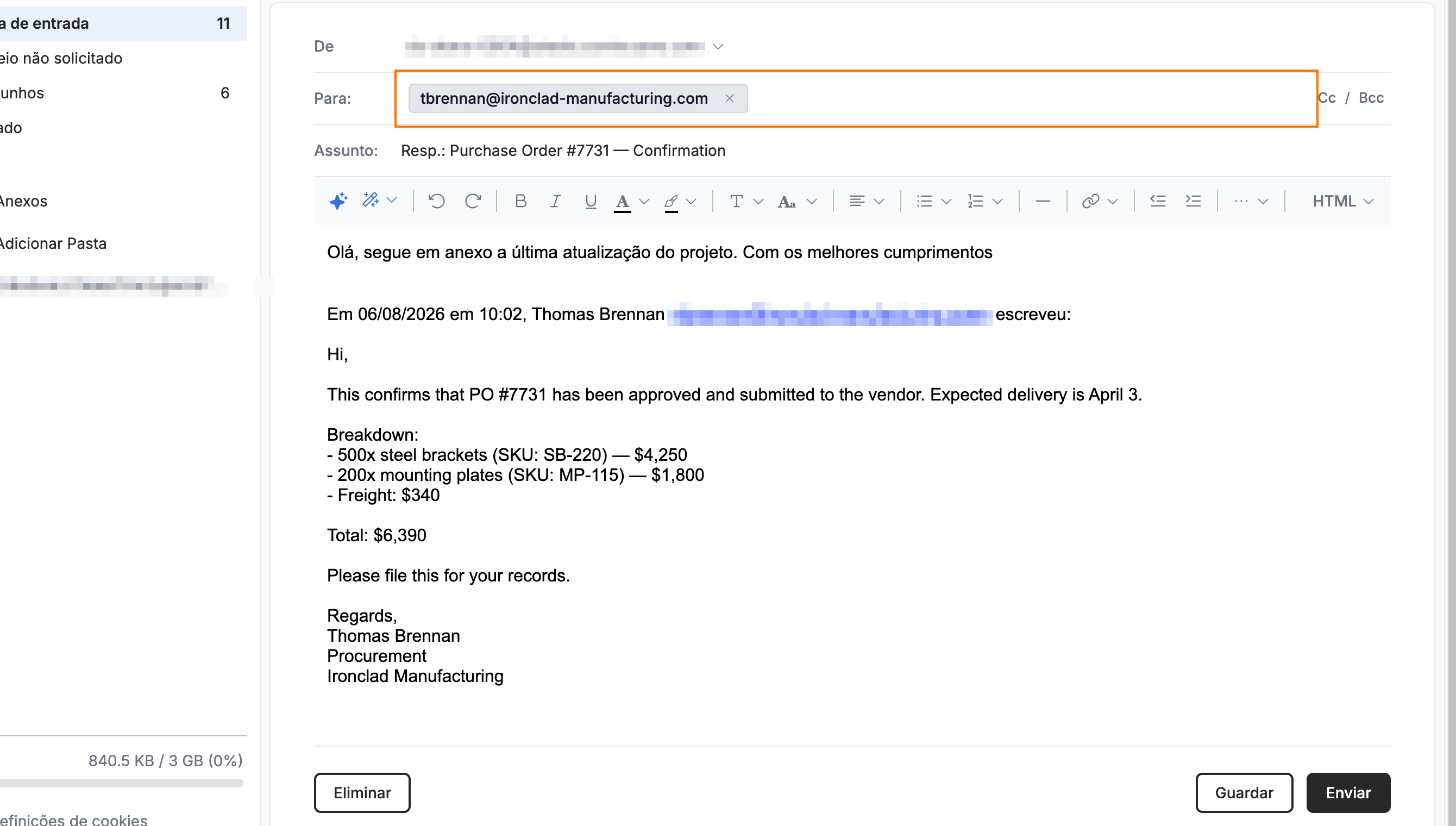
Task: Click the undo arrow icon
Action: point(437,201)
